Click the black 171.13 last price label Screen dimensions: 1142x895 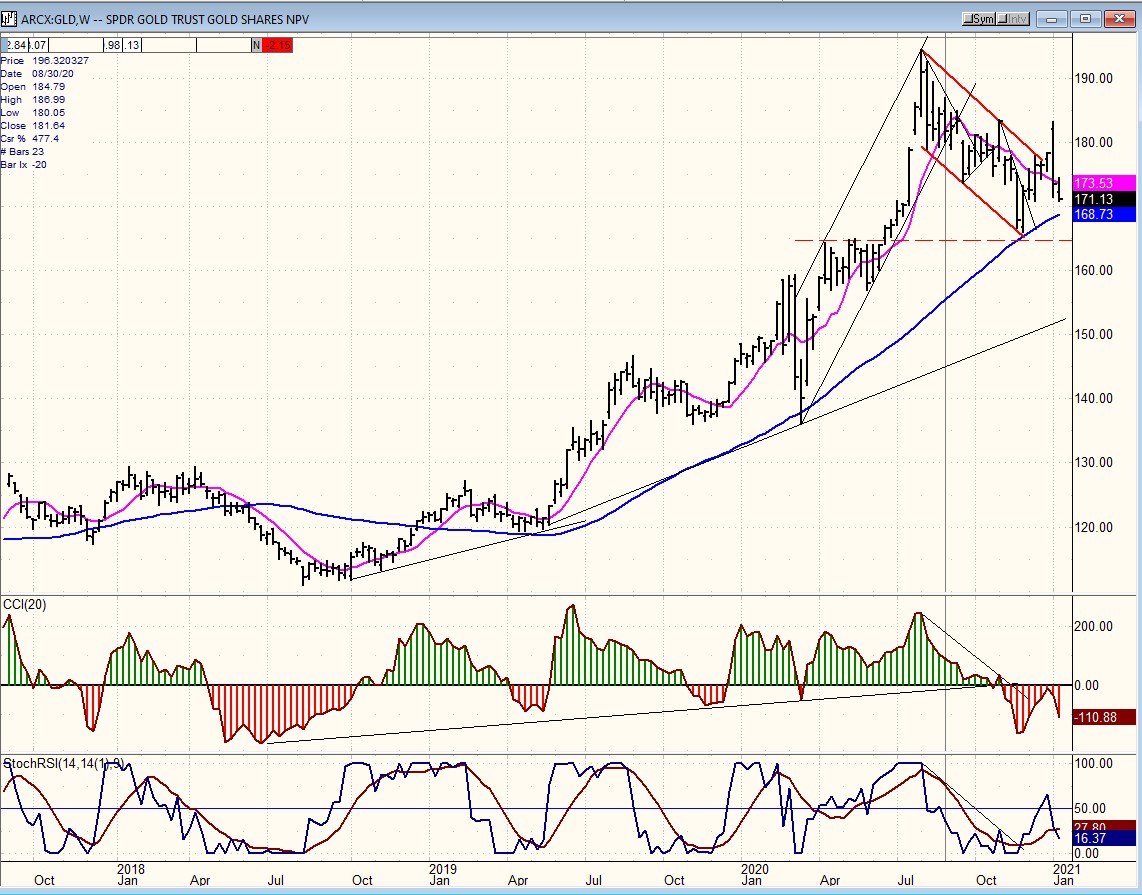click(x=1103, y=199)
